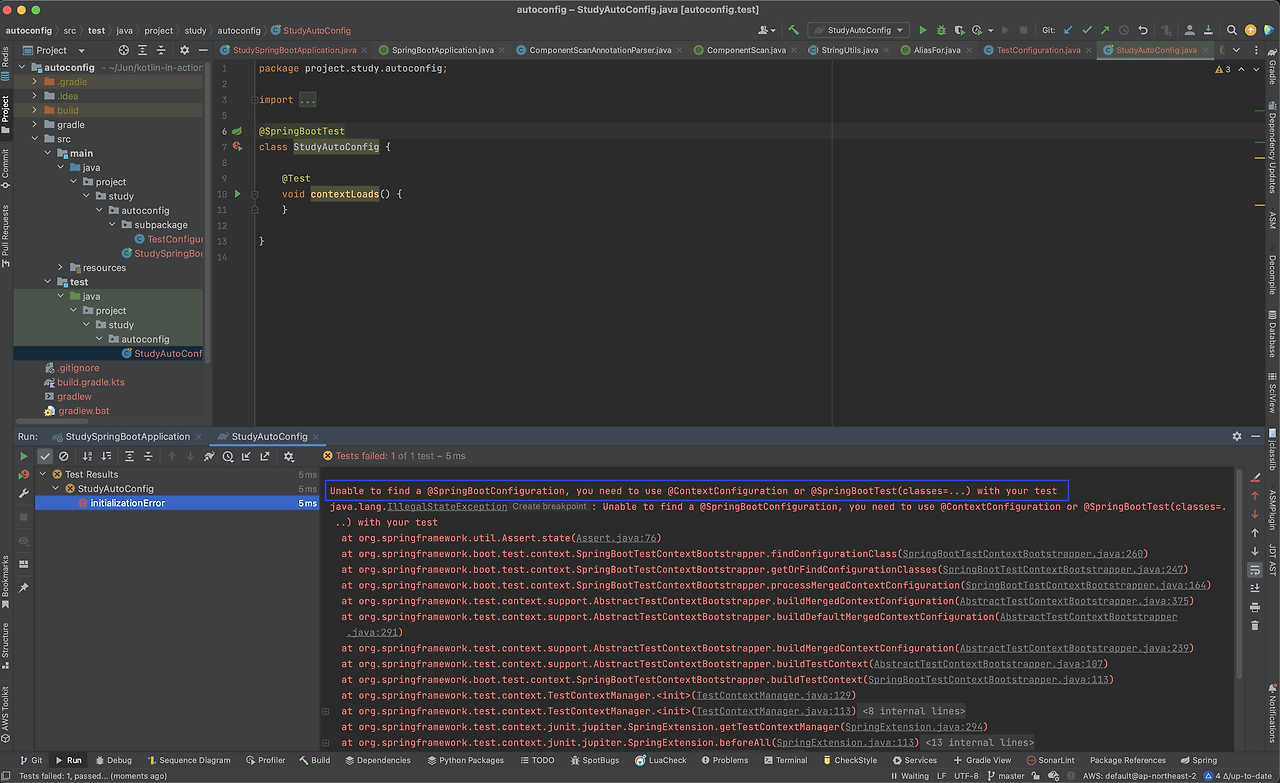
Task: Open the StudyAutoConfig run configuration dropdown
Action: [859, 30]
